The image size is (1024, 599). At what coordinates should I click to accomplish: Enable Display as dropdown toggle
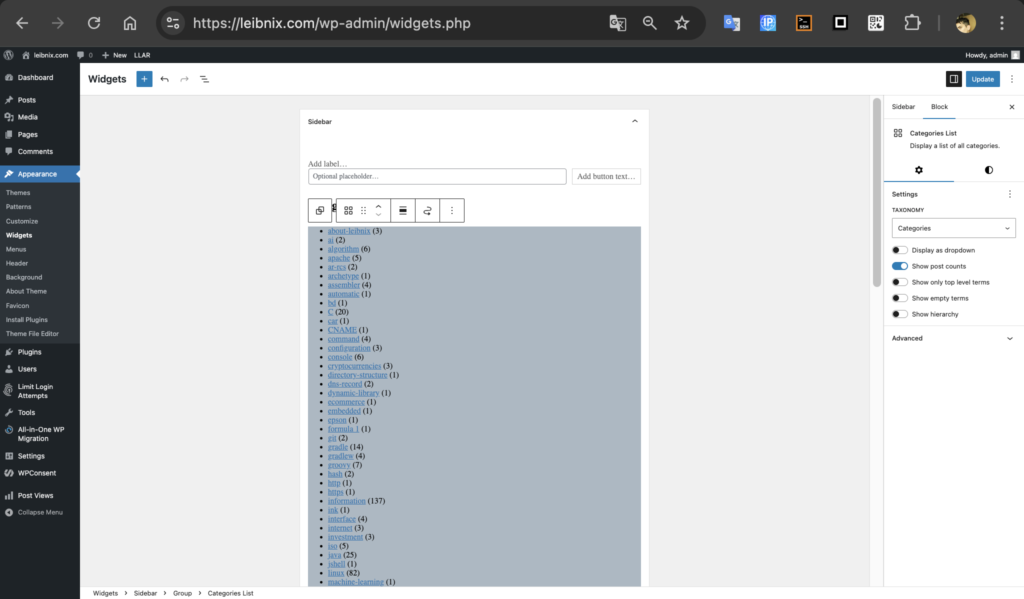[900, 250]
